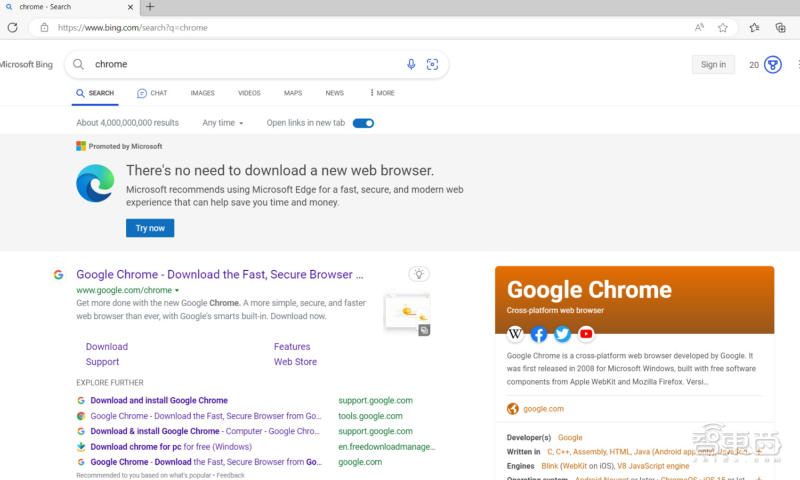This screenshot has height=480, width=800.
Task: Click the Microsoft logo by 'Promoted by Microsoft'
Action: pyautogui.click(x=81, y=146)
